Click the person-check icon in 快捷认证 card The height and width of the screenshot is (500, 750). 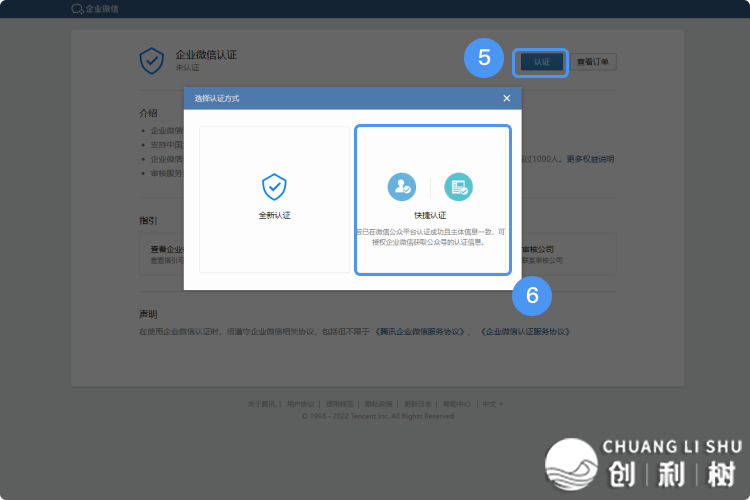[x=401, y=187]
